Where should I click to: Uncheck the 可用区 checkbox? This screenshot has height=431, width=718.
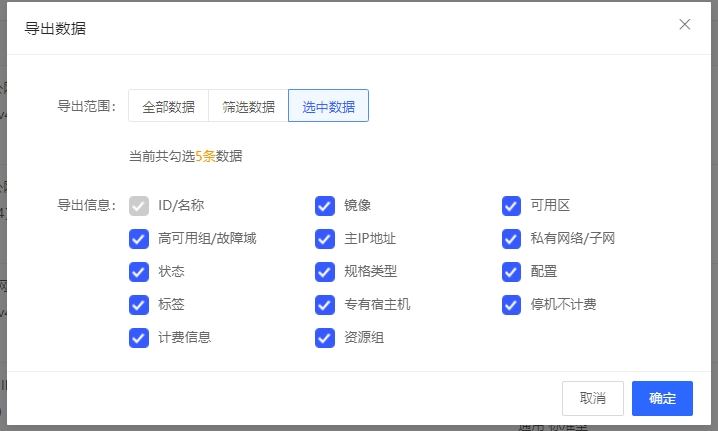[x=511, y=206]
